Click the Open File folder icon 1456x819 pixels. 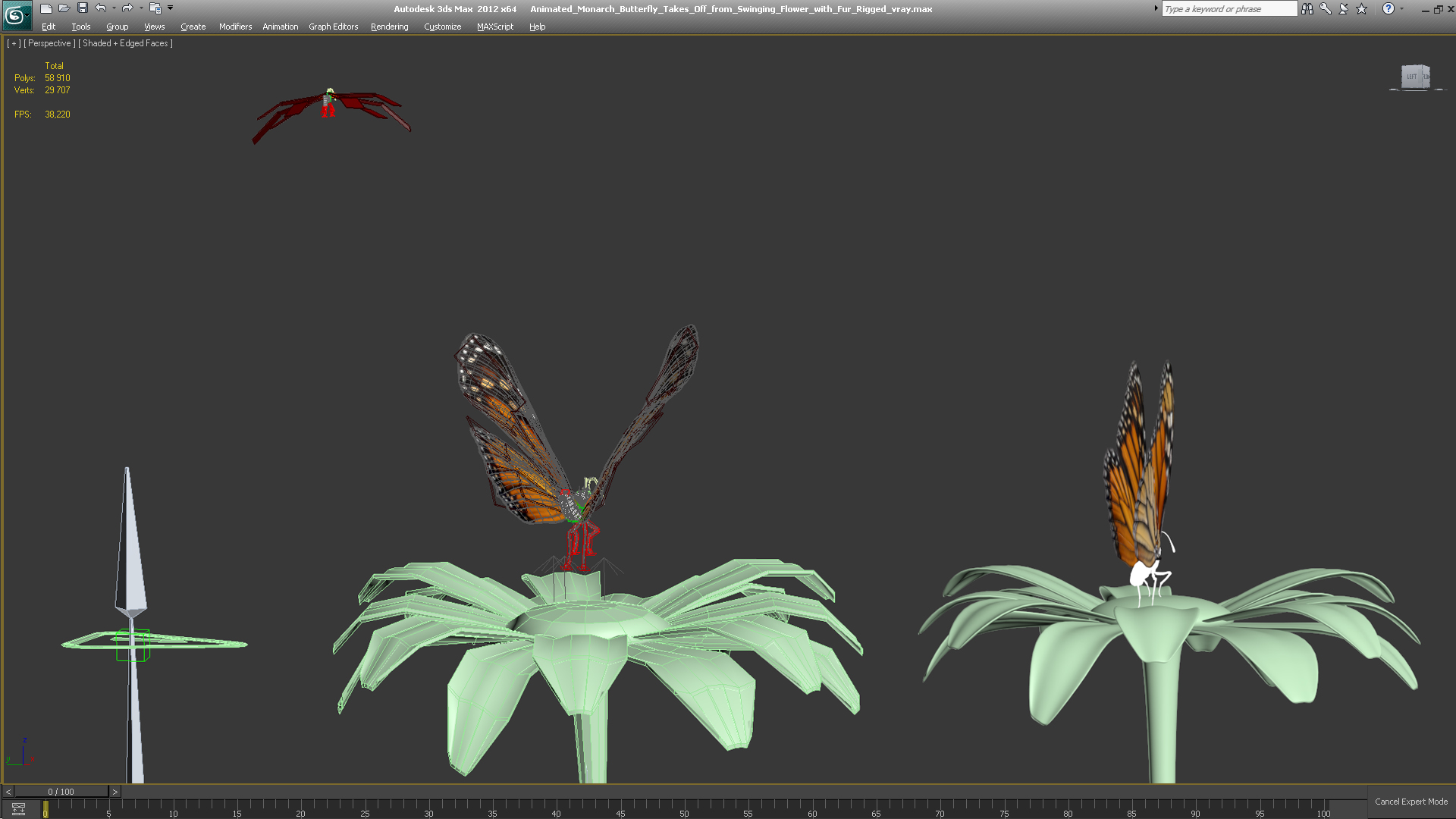click(64, 8)
